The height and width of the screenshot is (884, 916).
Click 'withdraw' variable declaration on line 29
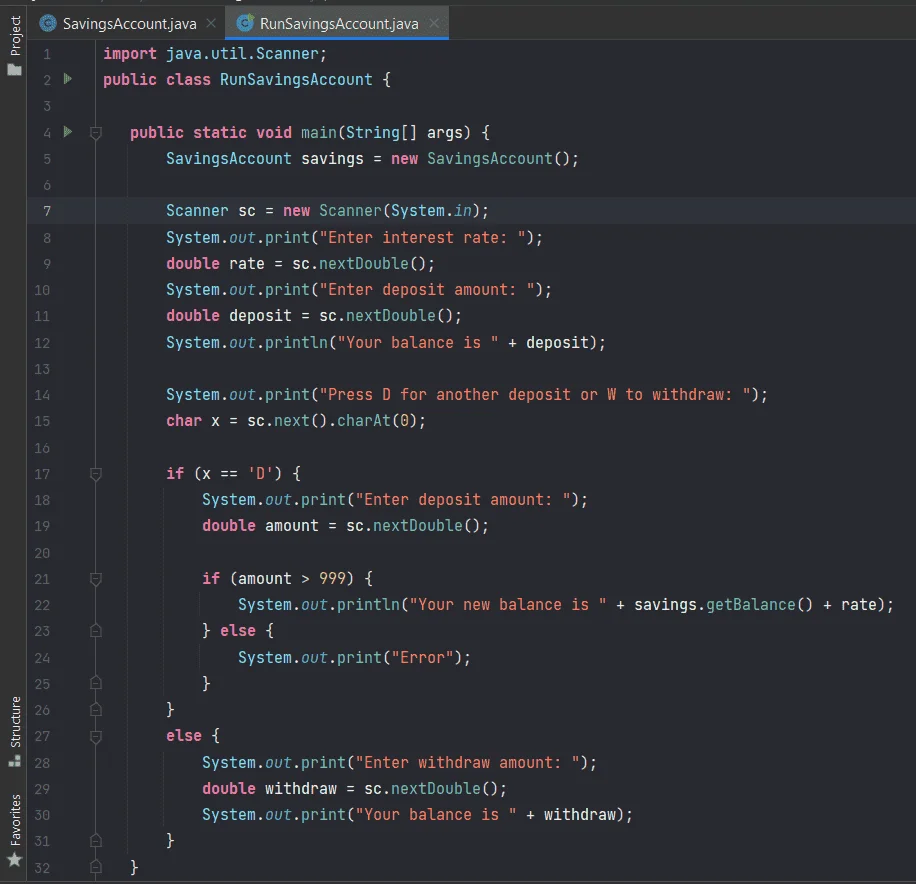pos(300,789)
